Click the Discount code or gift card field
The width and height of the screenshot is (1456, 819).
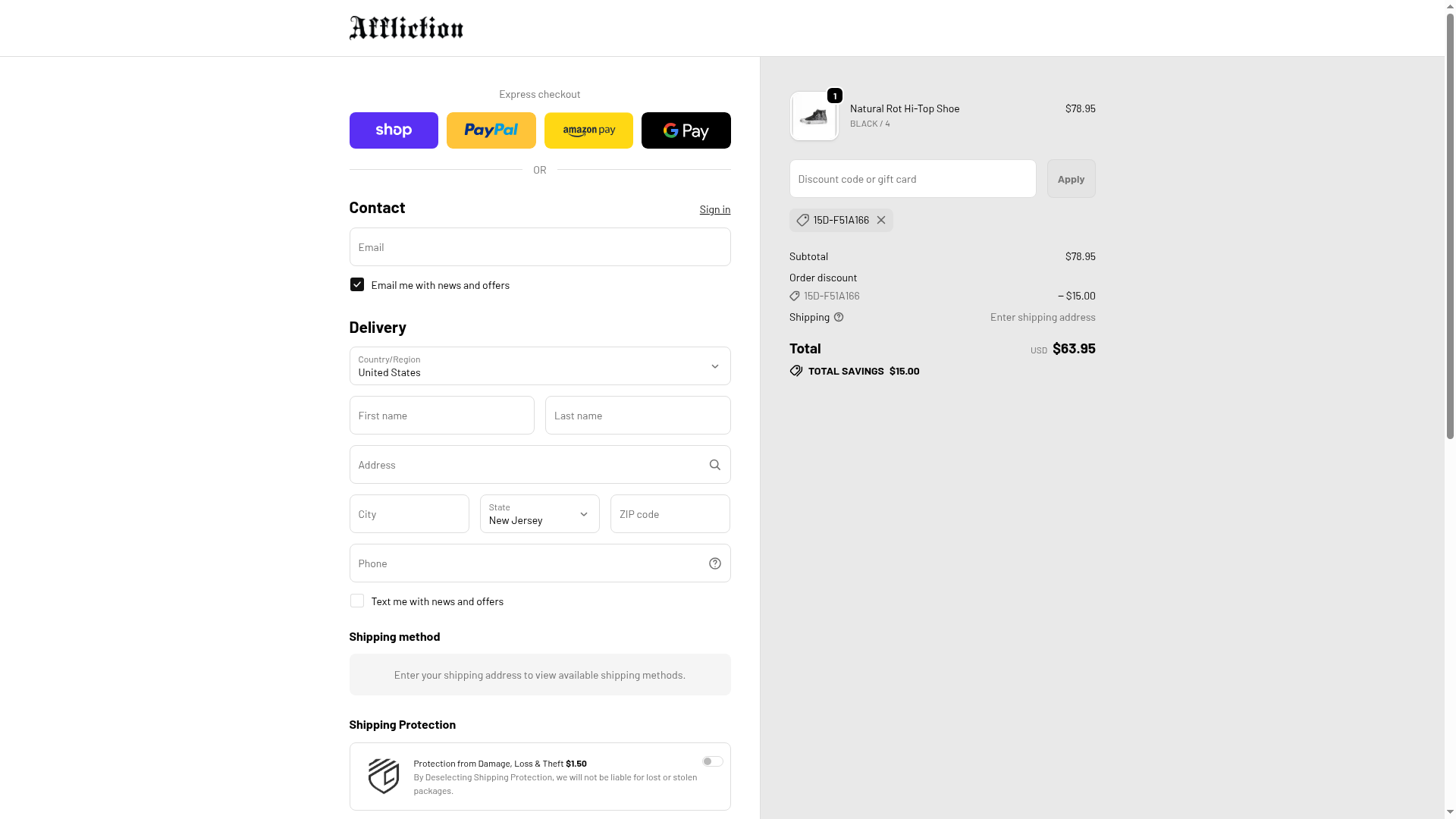point(912,179)
